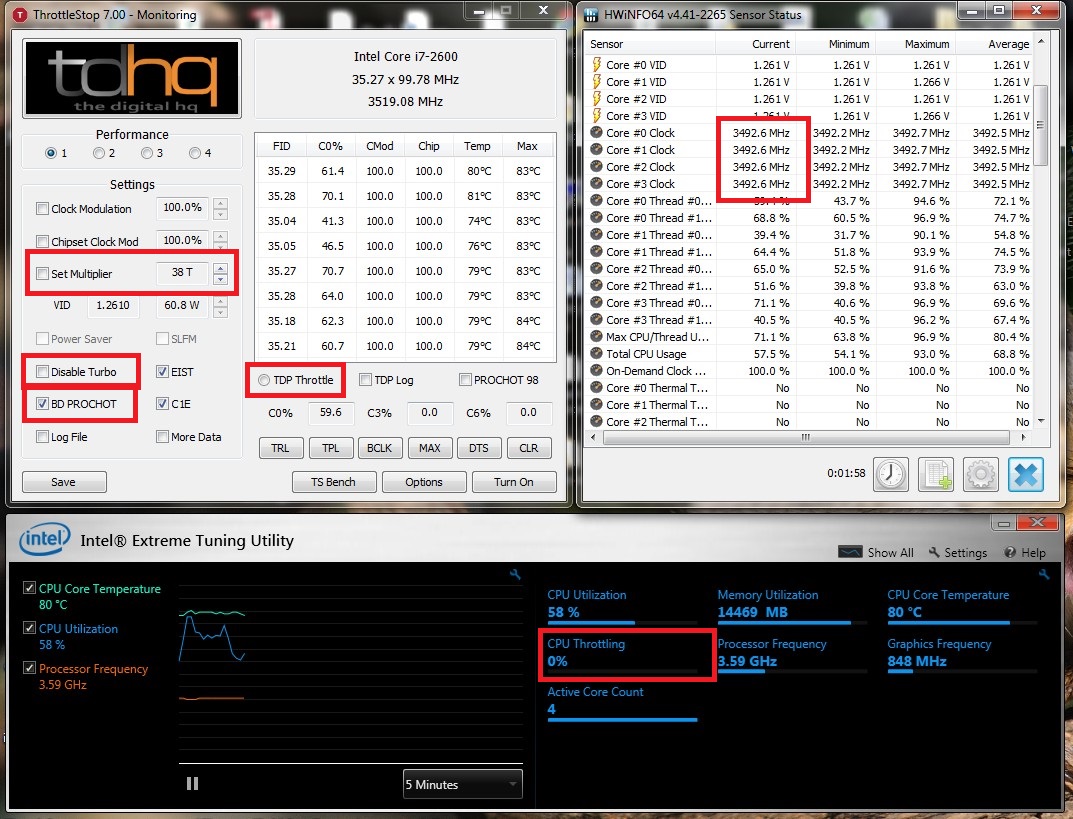This screenshot has width=1073, height=819.
Task: Open XTU Settings wrench link
Action: pos(957,552)
